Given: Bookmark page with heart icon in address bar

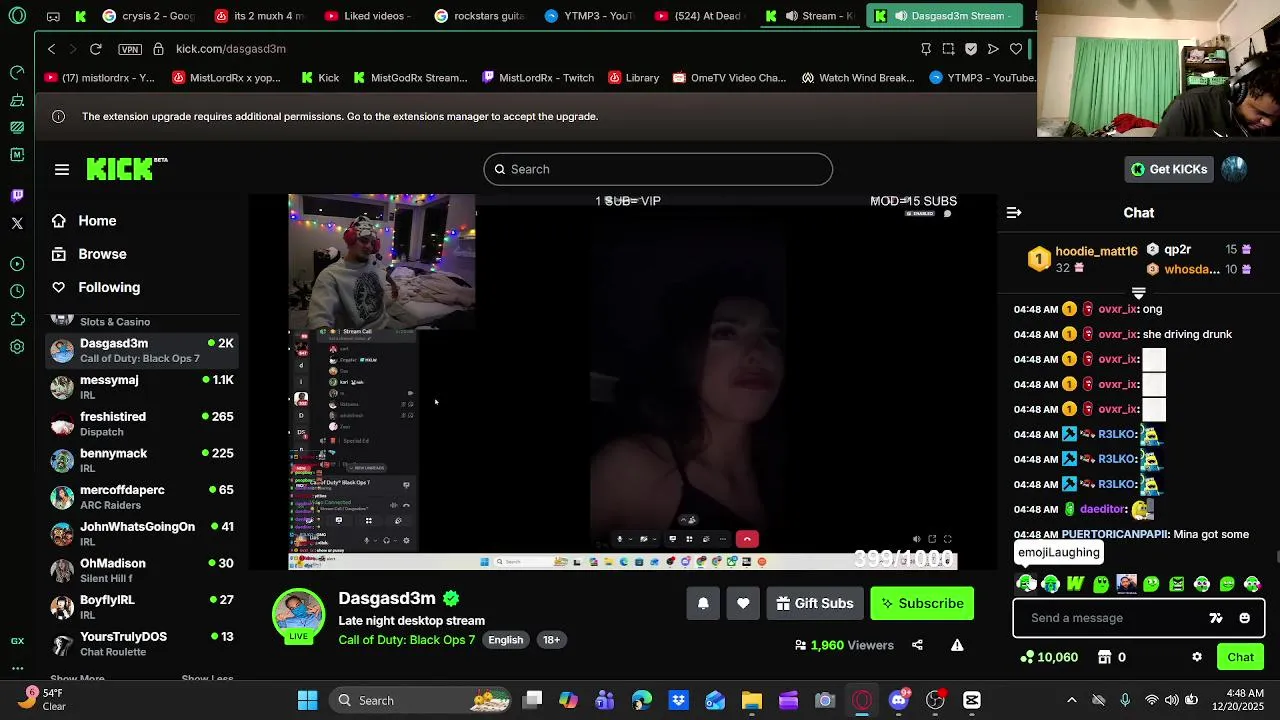Looking at the screenshot, I should (x=1016, y=49).
